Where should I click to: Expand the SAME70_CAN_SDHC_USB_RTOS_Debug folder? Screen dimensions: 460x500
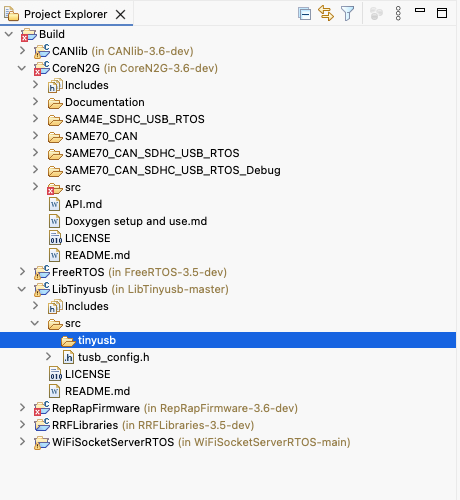[36, 170]
